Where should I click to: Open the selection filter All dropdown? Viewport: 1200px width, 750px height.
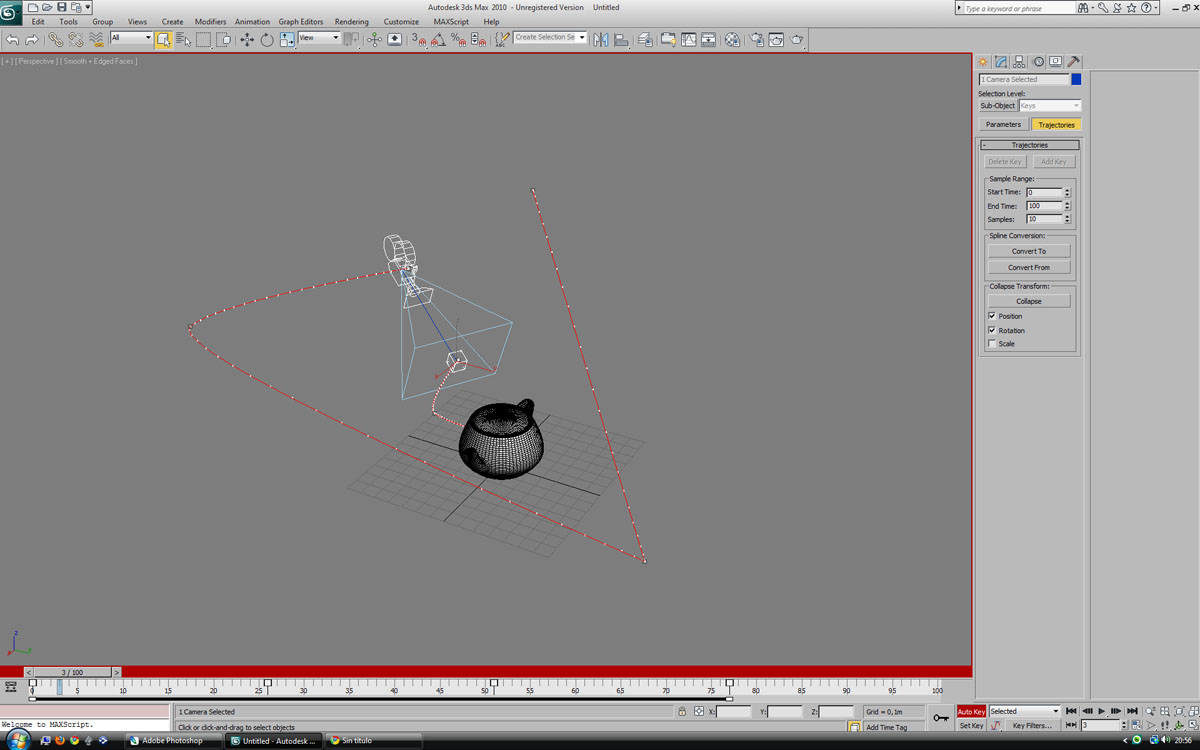coord(131,38)
